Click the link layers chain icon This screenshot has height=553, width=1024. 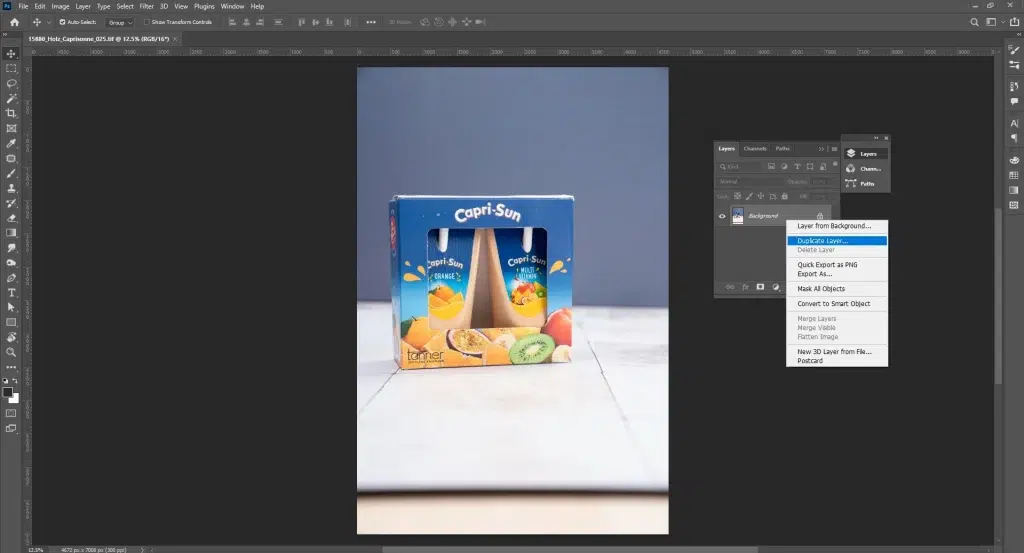point(730,287)
